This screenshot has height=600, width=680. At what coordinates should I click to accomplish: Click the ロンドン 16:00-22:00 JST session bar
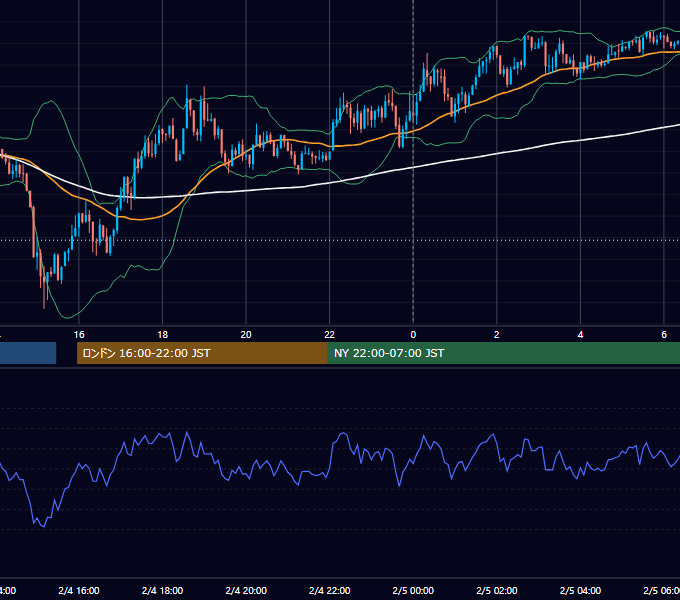pyautogui.click(x=202, y=353)
